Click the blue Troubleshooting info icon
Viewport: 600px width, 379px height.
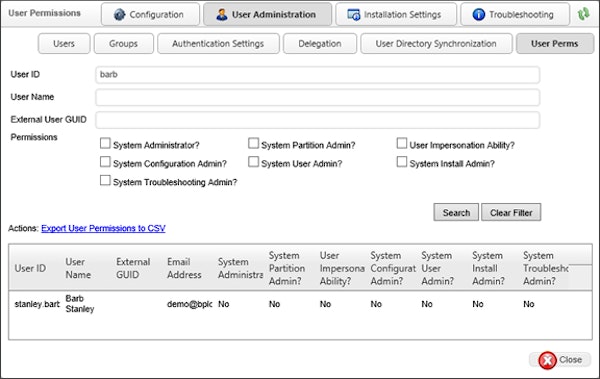click(479, 15)
